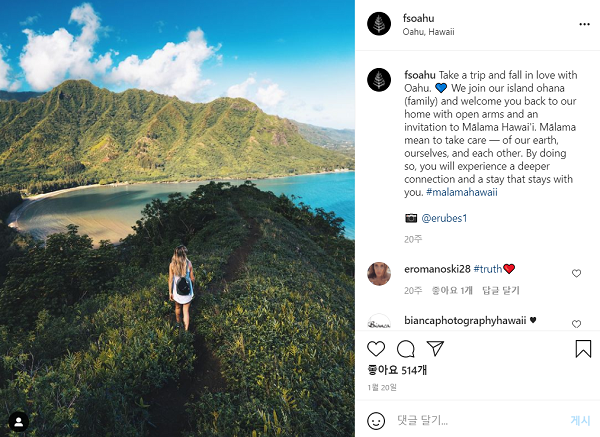
Task: Open the Oahu, Hawaii location link
Action: click(x=428, y=32)
